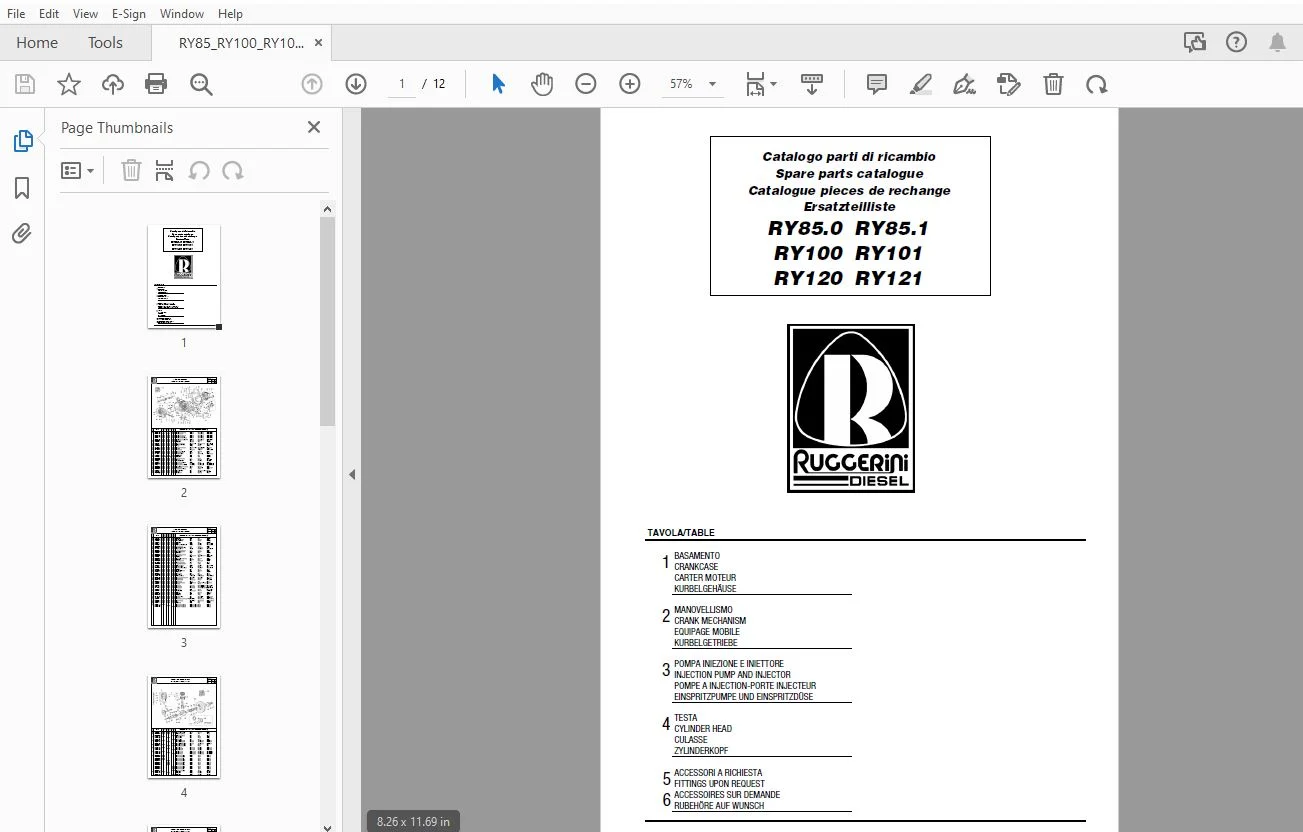This screenshot has height=832, width=1303.
Task: Save the file with the floppy disk icon
Action: [24, 84]
